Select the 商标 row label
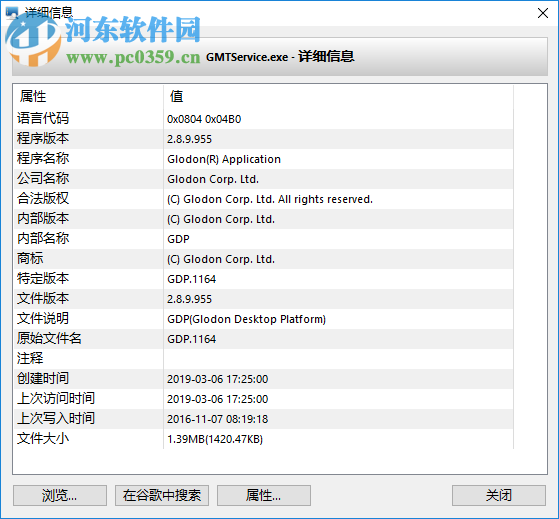The image size is (559, 519). pyautogui.click(x=30, y=258)
